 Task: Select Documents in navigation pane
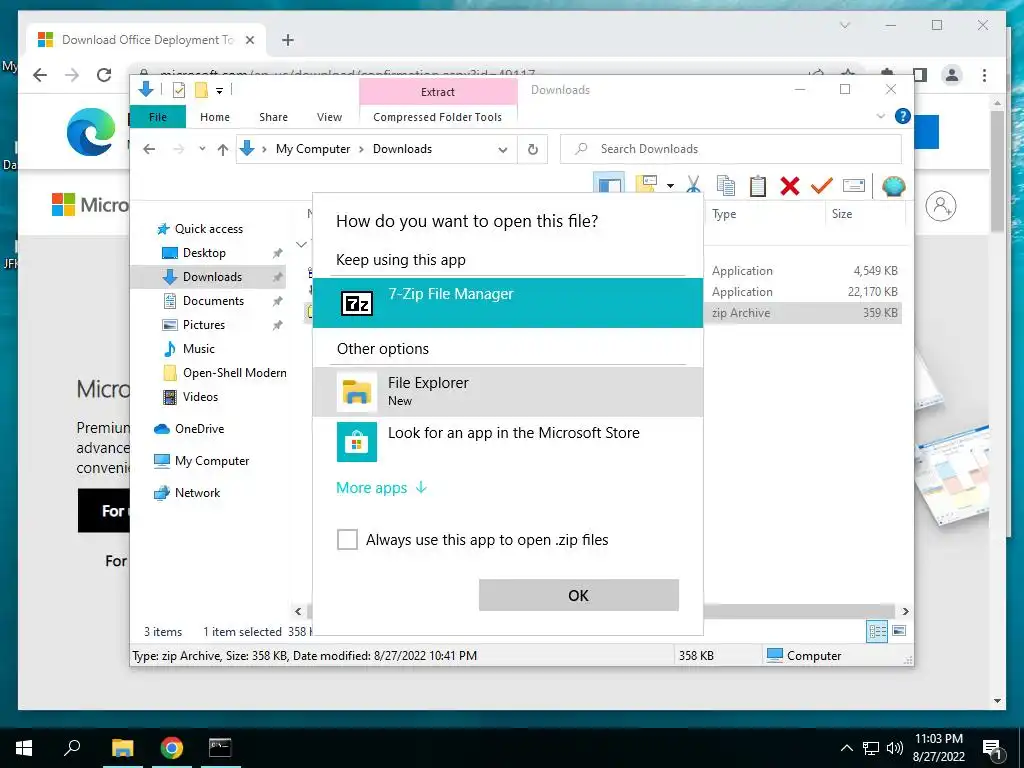(x=213, y=300)
